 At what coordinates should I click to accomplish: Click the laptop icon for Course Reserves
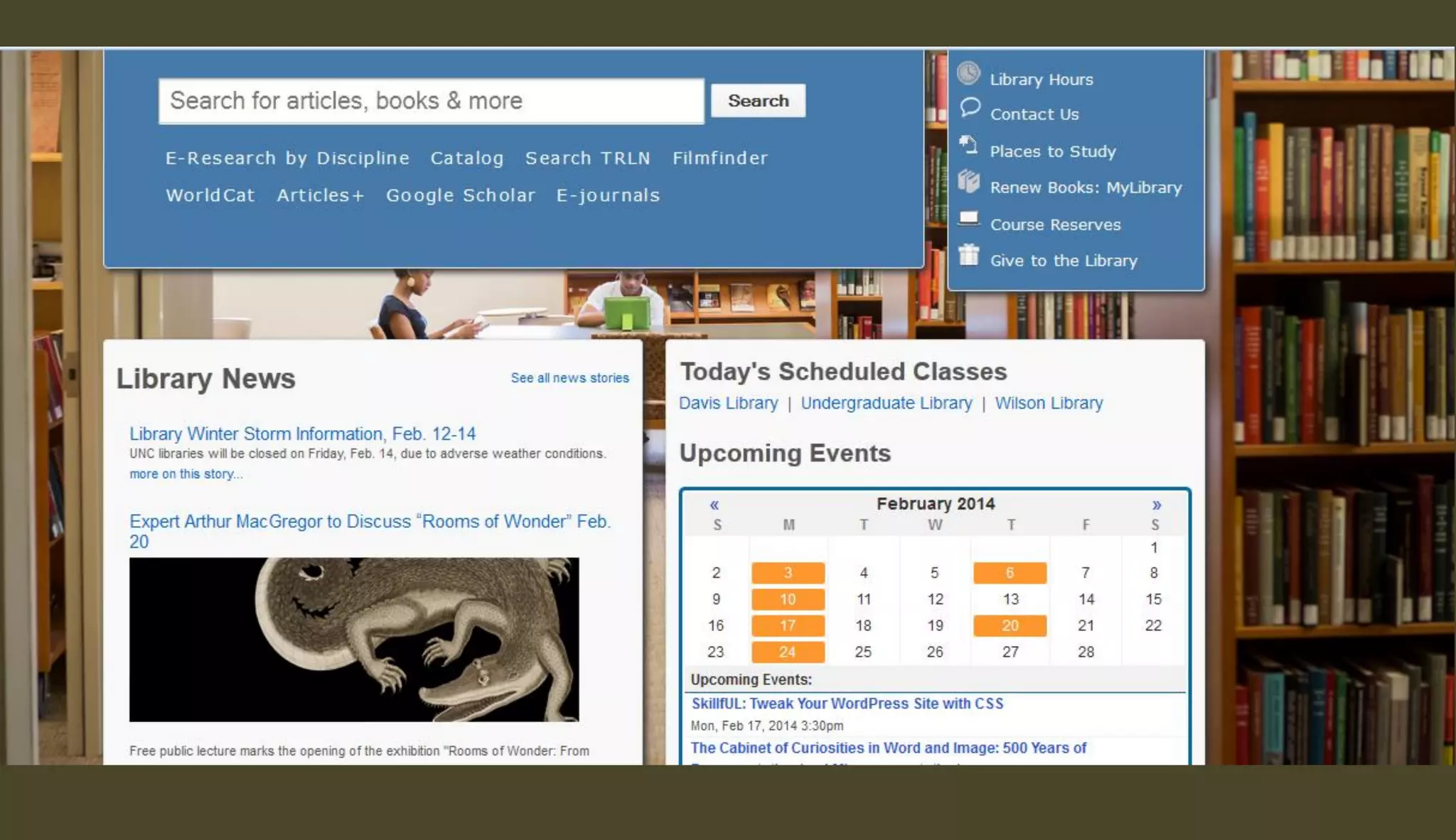(968, 218)
